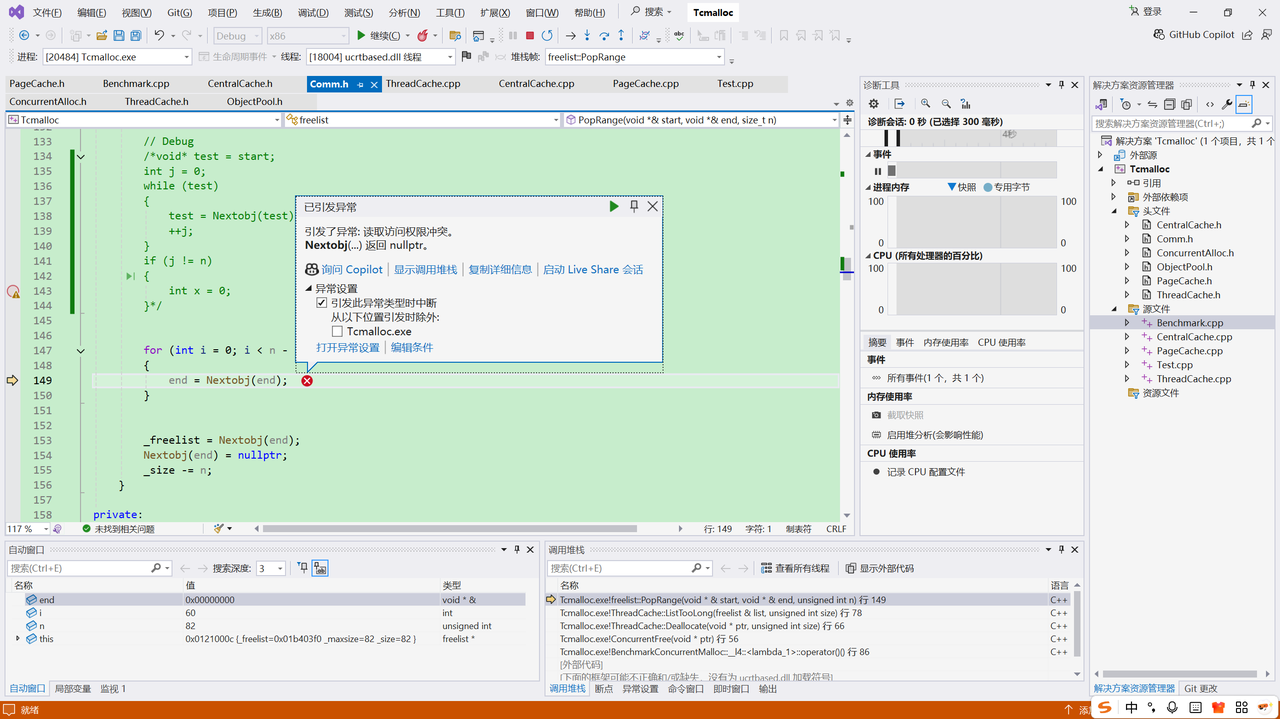Check the Tcmalloc.exe exception exclusion checkbox
This screenshot has width=1280, height=719.
coord(337,331)
